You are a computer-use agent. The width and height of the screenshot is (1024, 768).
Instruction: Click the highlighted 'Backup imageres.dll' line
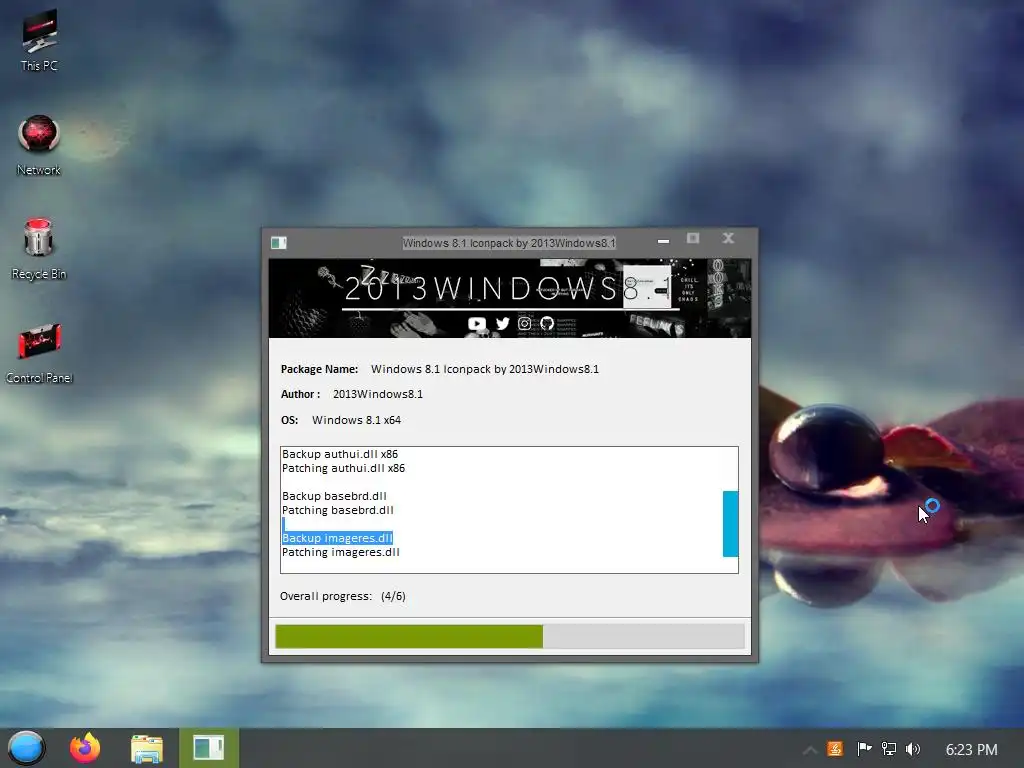337,538
